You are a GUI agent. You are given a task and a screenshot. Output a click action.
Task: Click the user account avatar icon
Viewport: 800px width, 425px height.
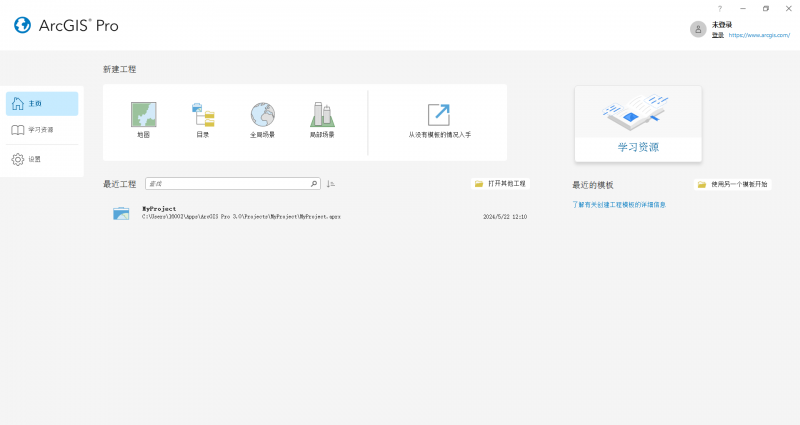[698, 29]
